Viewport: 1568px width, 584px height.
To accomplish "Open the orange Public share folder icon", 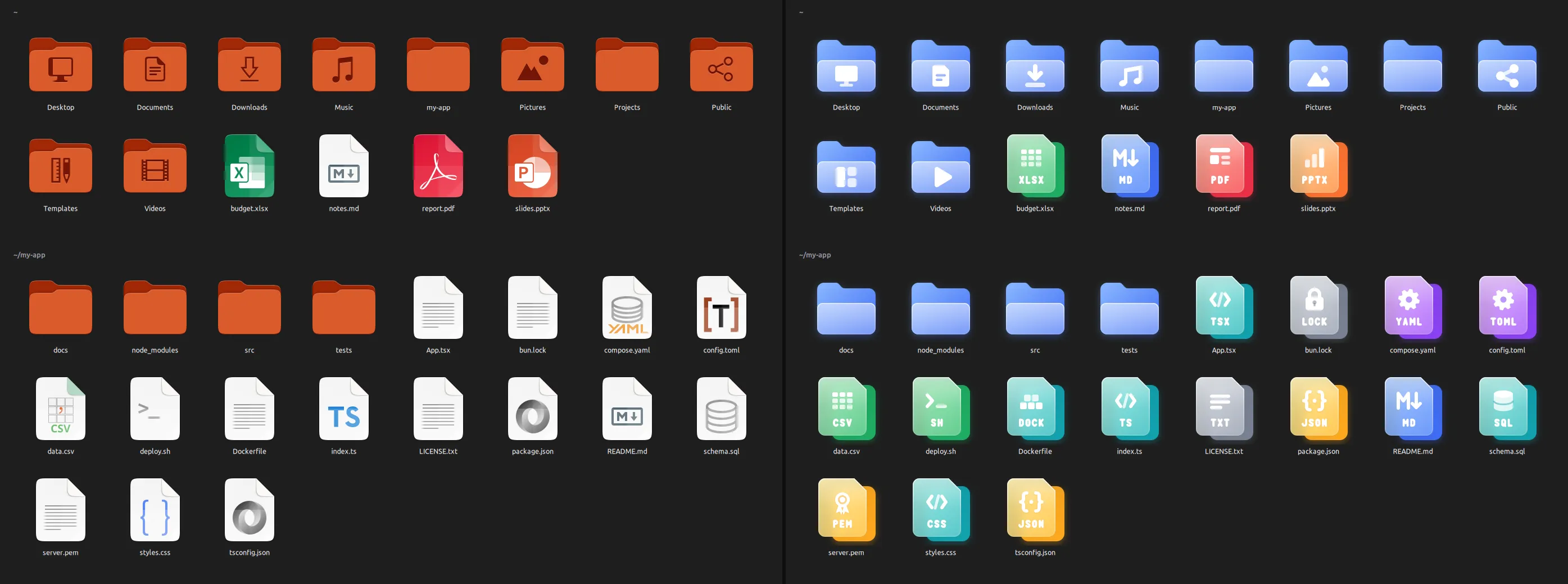I will (x=721, y=65).
